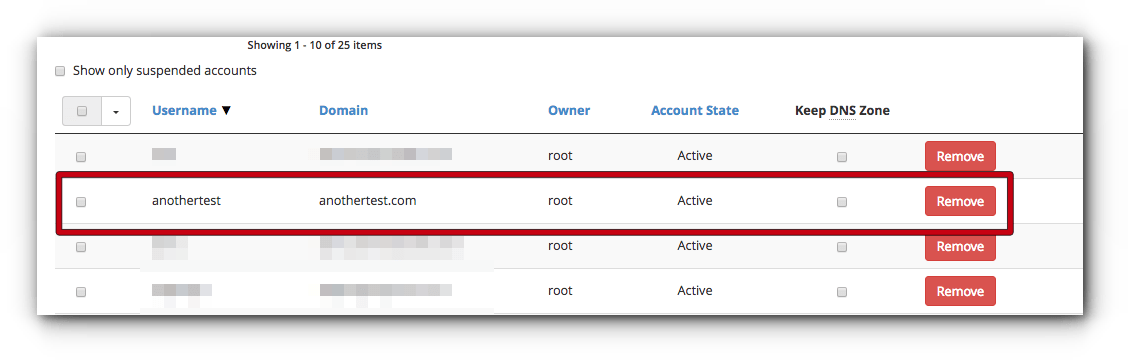Click Remove button in last row
1128x360 pixels.
[960, 291]
